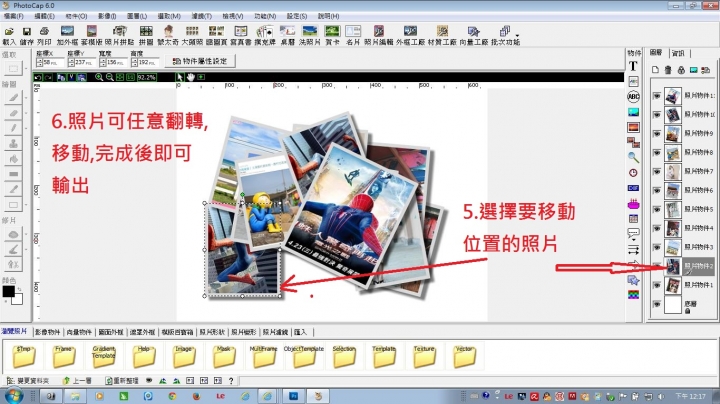The image size is (720, 404).
Task: Click the 高度 height spinner arrows
Action: click(x=135, y=62)
